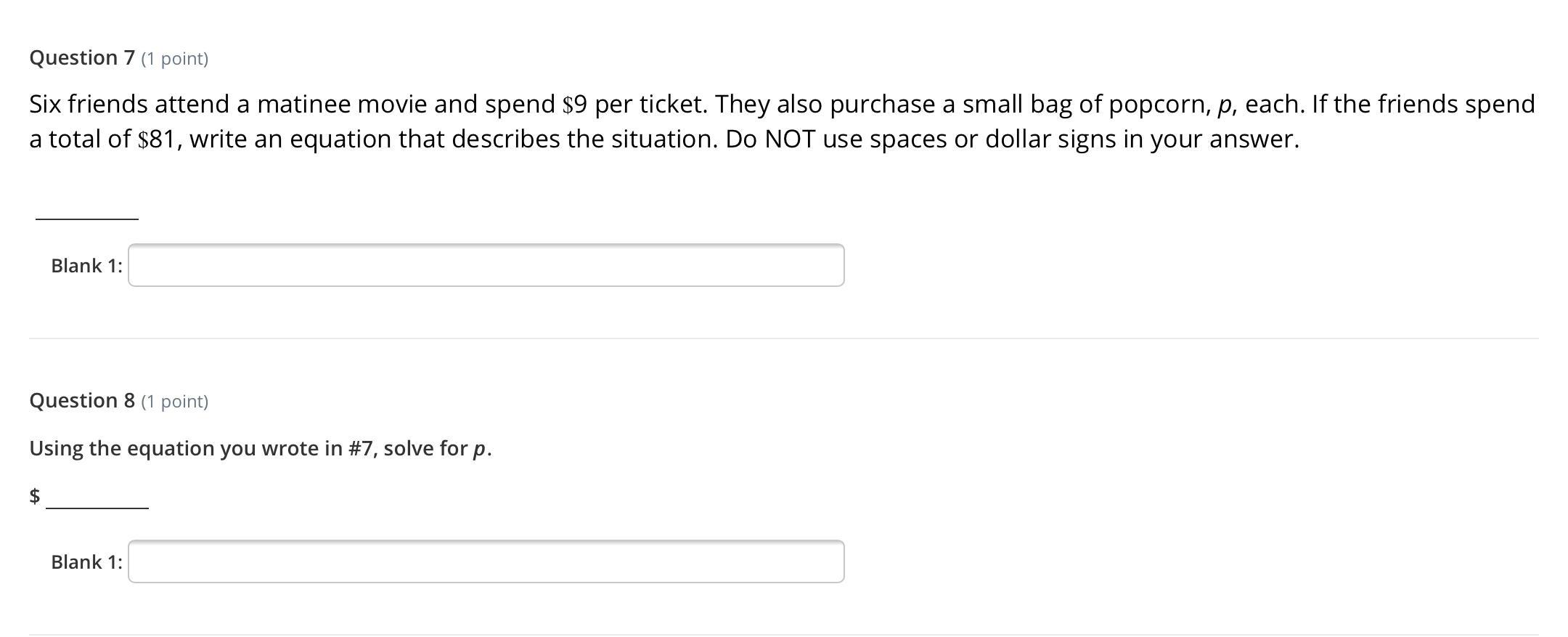
Task: Click the word 'Using' in the Question 8 prompt
Action: 56,448
